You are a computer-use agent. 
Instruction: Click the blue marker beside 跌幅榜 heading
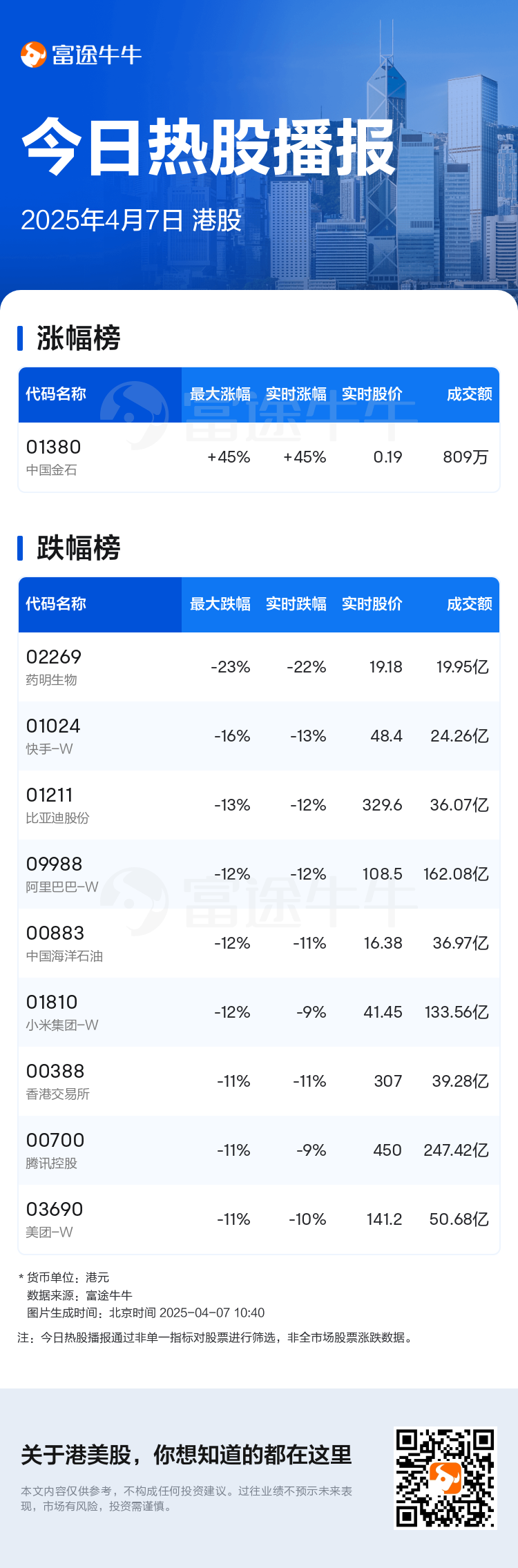coord(20,548)
